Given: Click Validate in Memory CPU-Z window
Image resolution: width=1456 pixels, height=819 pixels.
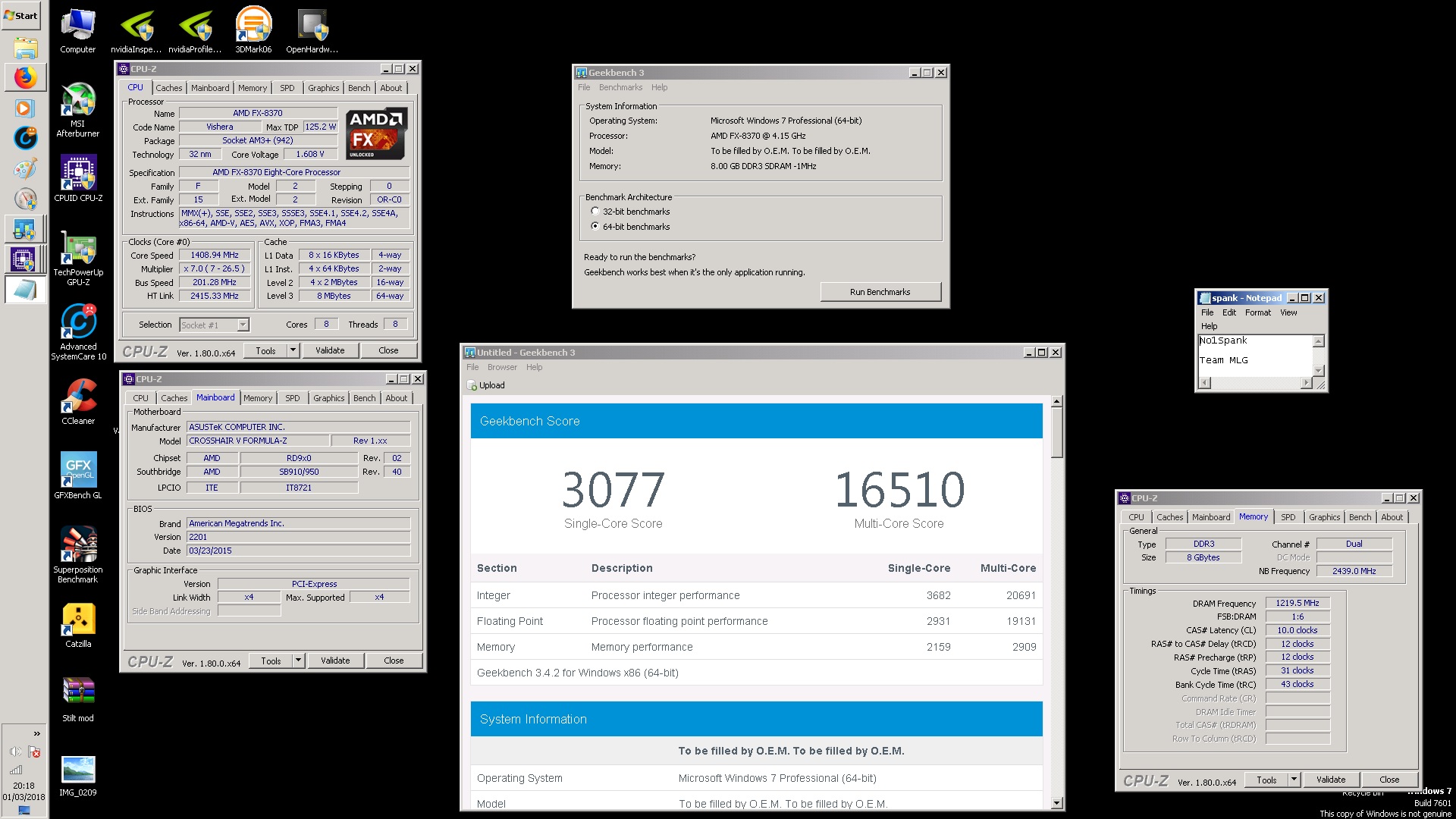Looking at the screenshot, I should [1331, 780].
